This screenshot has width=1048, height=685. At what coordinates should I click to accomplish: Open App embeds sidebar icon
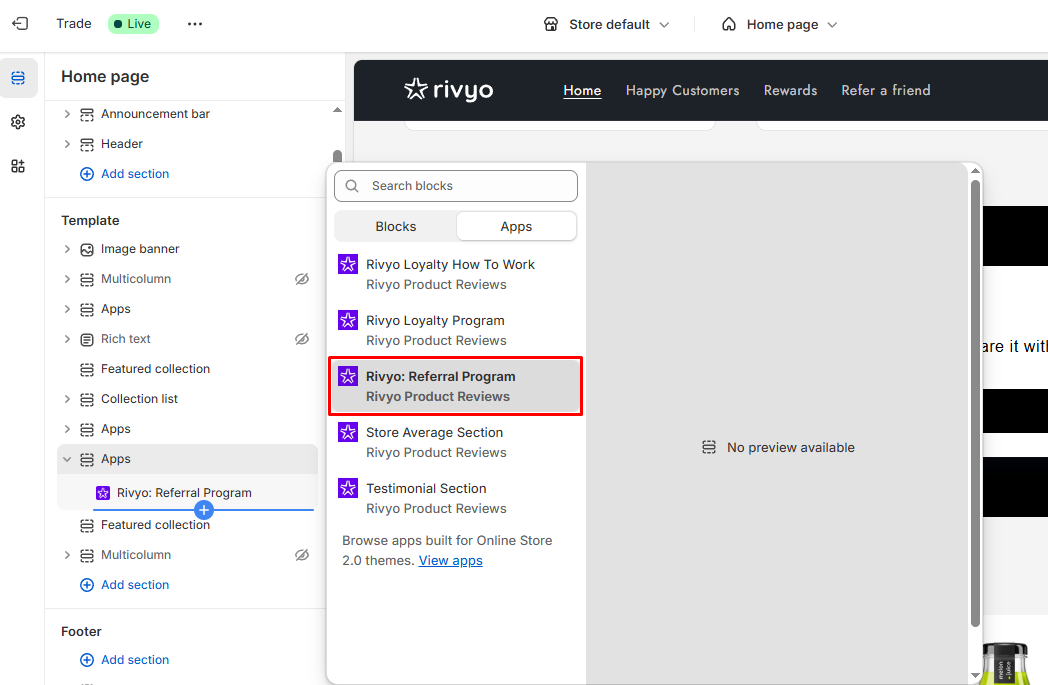pos(18,166)
